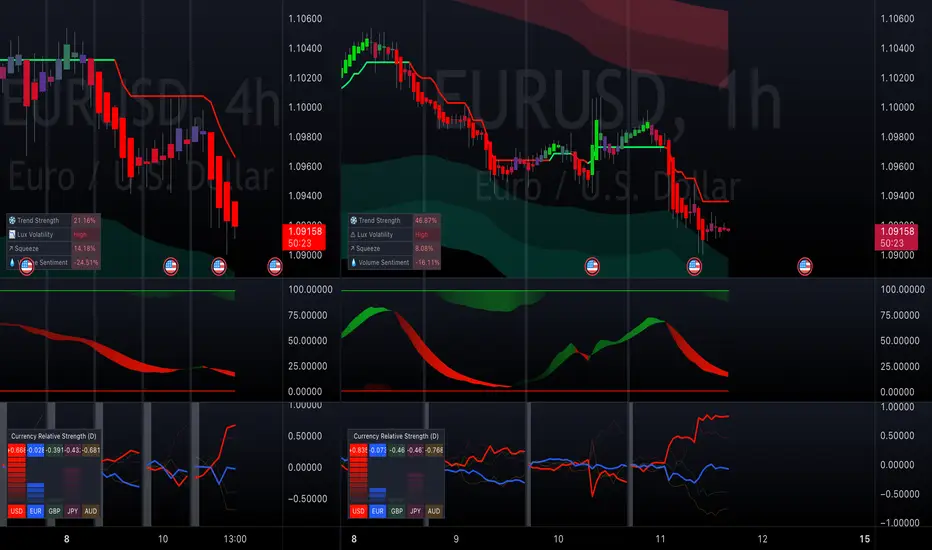Click the 21.16% Trend Strength value
The height and width of the screenshot is (550, 932).
[x=84, y=221]
